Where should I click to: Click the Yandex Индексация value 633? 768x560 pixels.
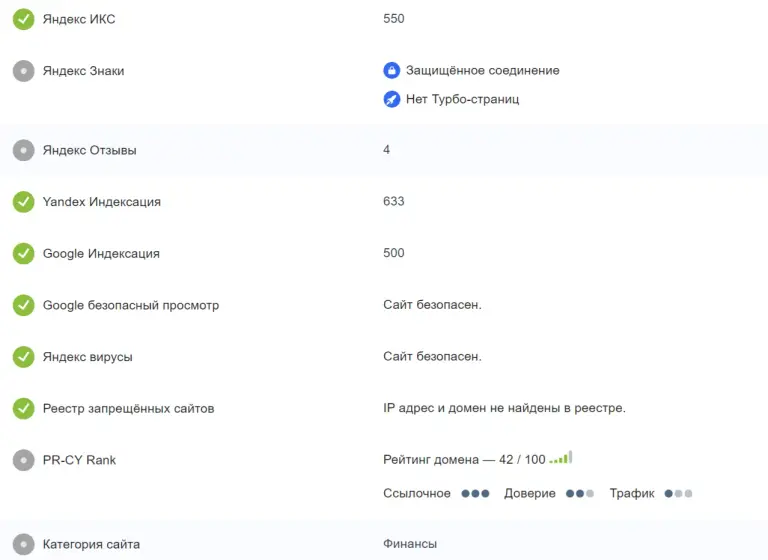[x=394, y=201]
